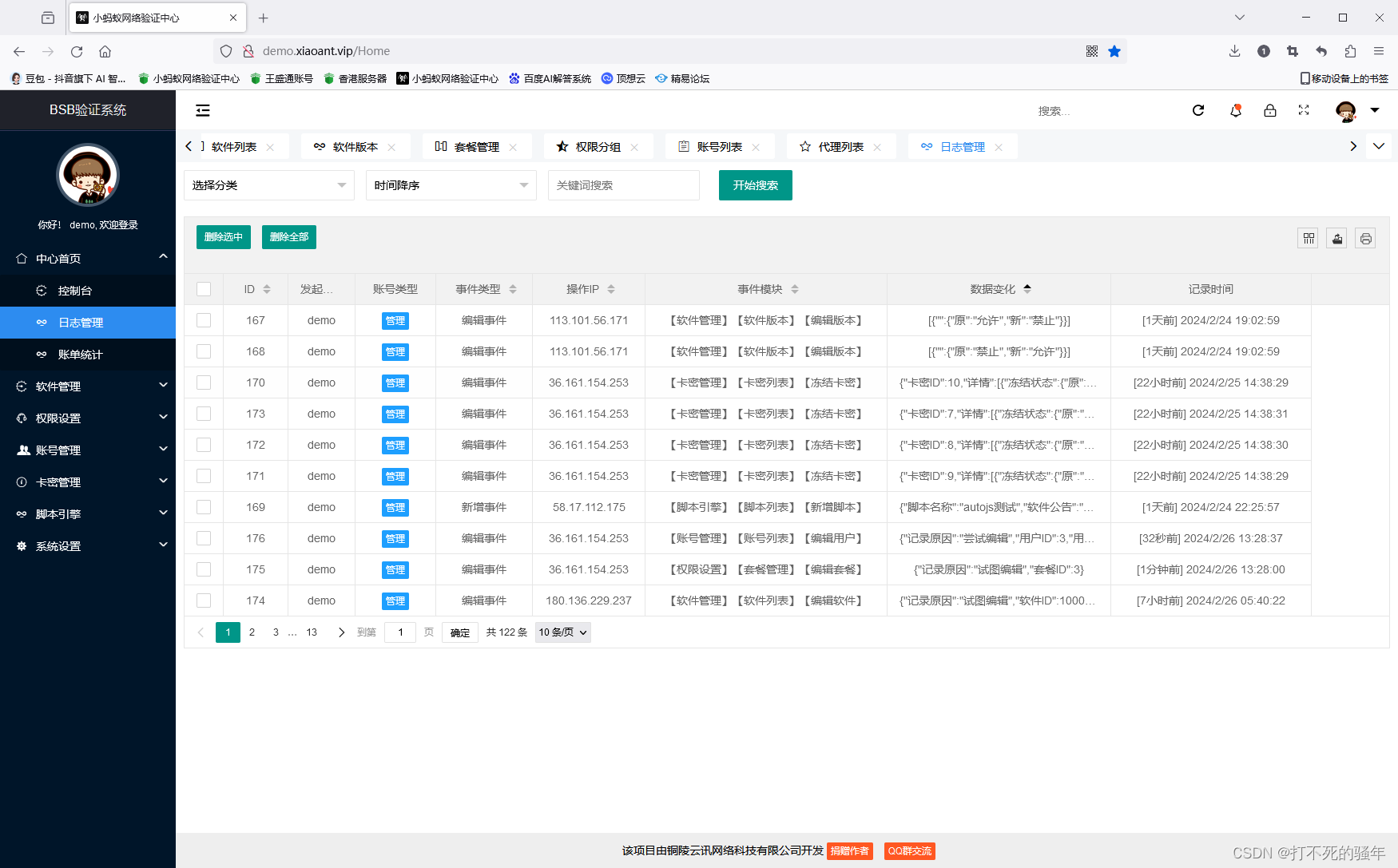The image size is (1398, 868).
Task: Check the row with ID 168
Action: tap(204, 351)
